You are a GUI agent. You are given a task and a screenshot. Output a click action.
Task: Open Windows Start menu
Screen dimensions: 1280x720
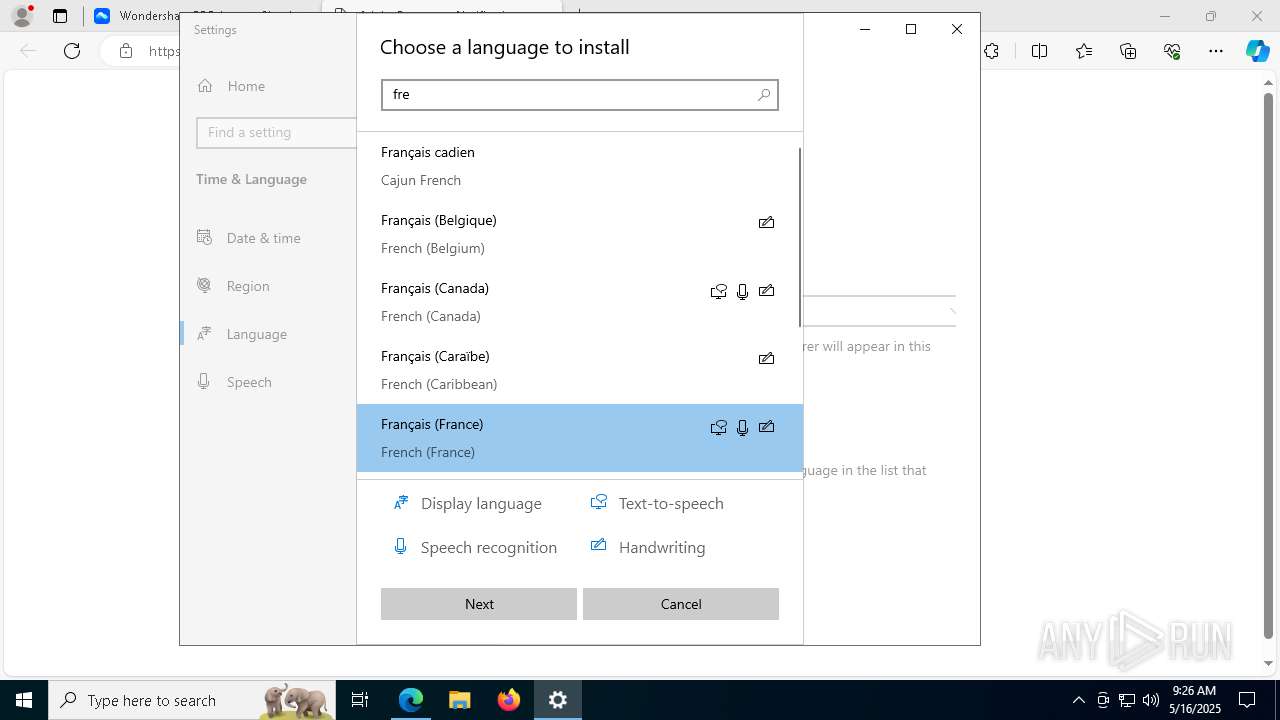pyautogui.click(x=24, y=700)
